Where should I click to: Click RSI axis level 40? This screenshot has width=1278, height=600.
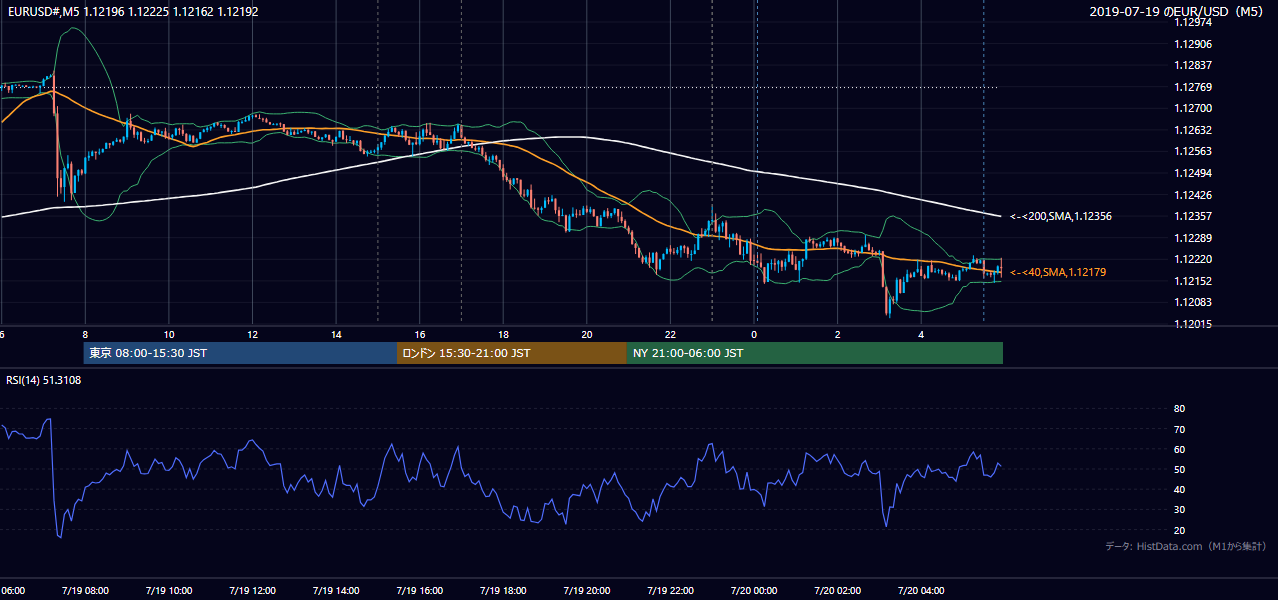[1179, 489]
